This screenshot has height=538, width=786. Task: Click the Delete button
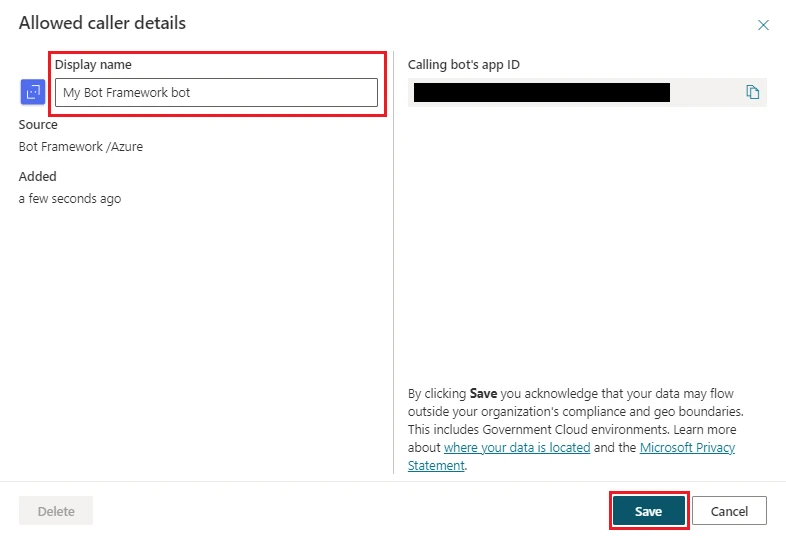point(56,511)
